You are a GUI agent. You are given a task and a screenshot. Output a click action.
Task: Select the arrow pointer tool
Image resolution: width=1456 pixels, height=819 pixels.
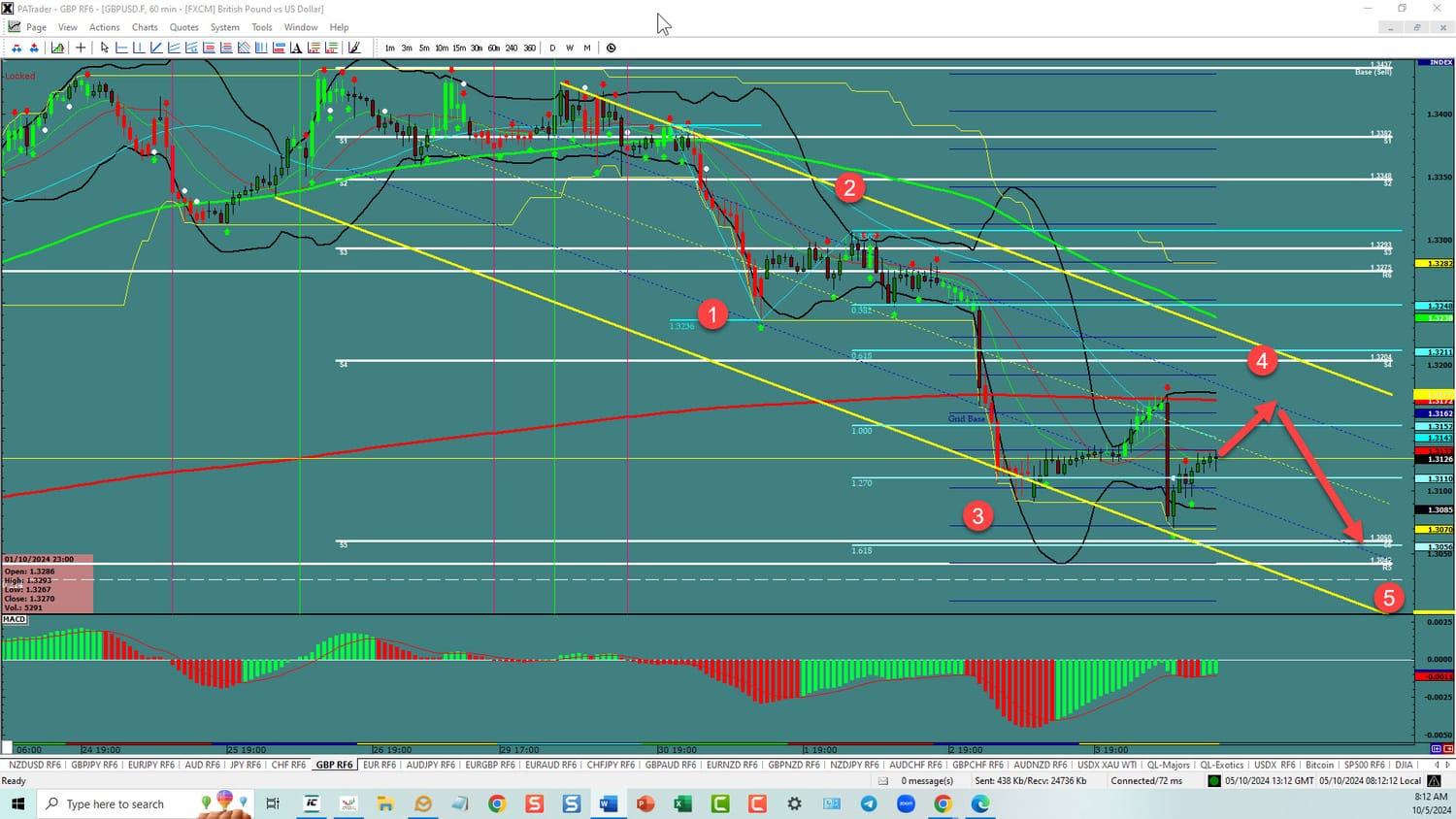pyautogui.click(x=105, y=48)
